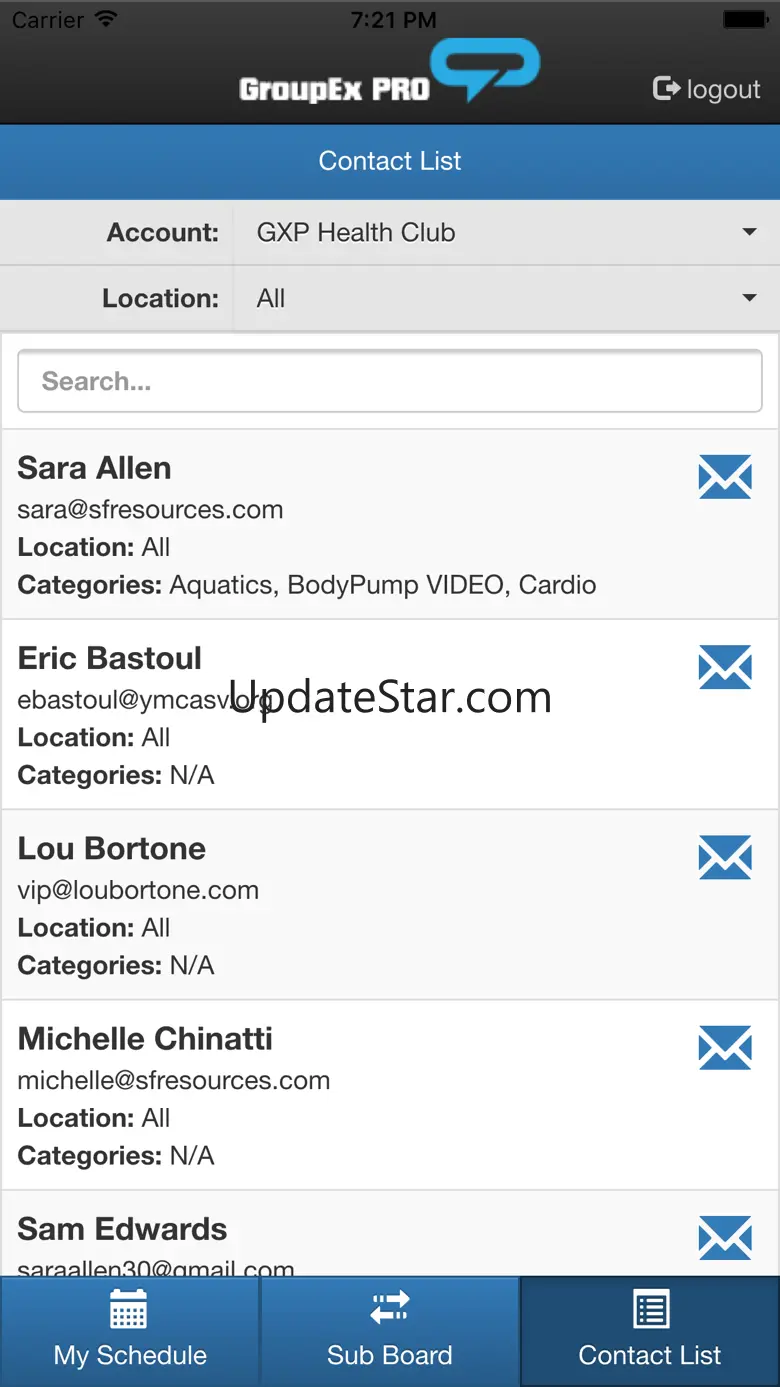This screenshot has height=1387, width=780.
Task: Tap the calendar icon for My Schedule
Action: click(x=129, y=1308)
